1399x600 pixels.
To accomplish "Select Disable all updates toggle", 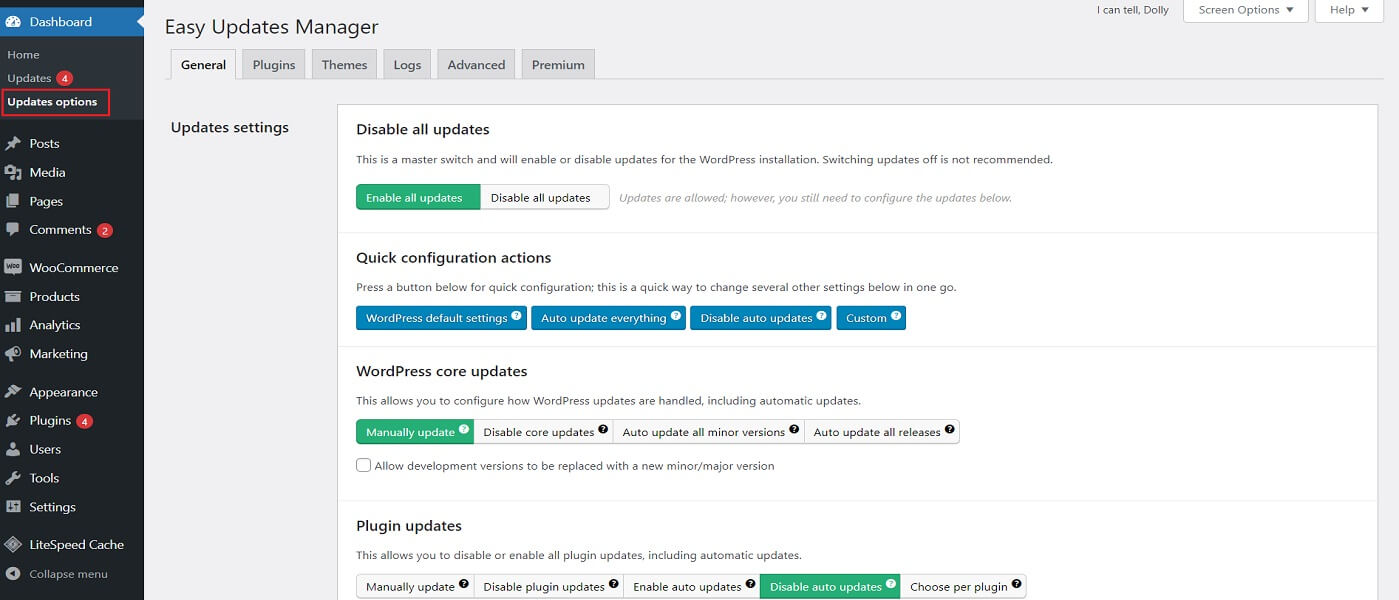I will (545, 197).
